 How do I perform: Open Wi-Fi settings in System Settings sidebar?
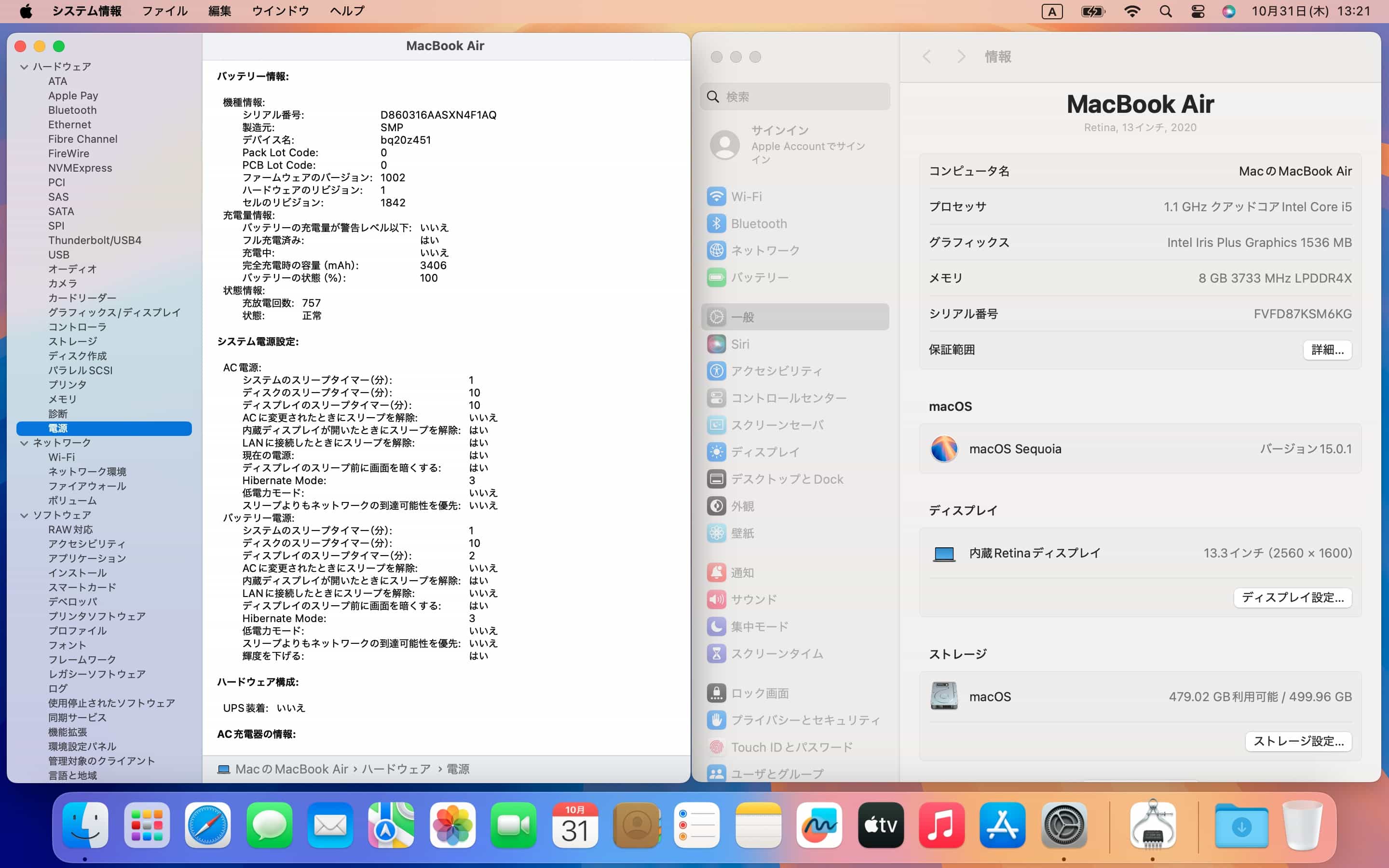746,196
